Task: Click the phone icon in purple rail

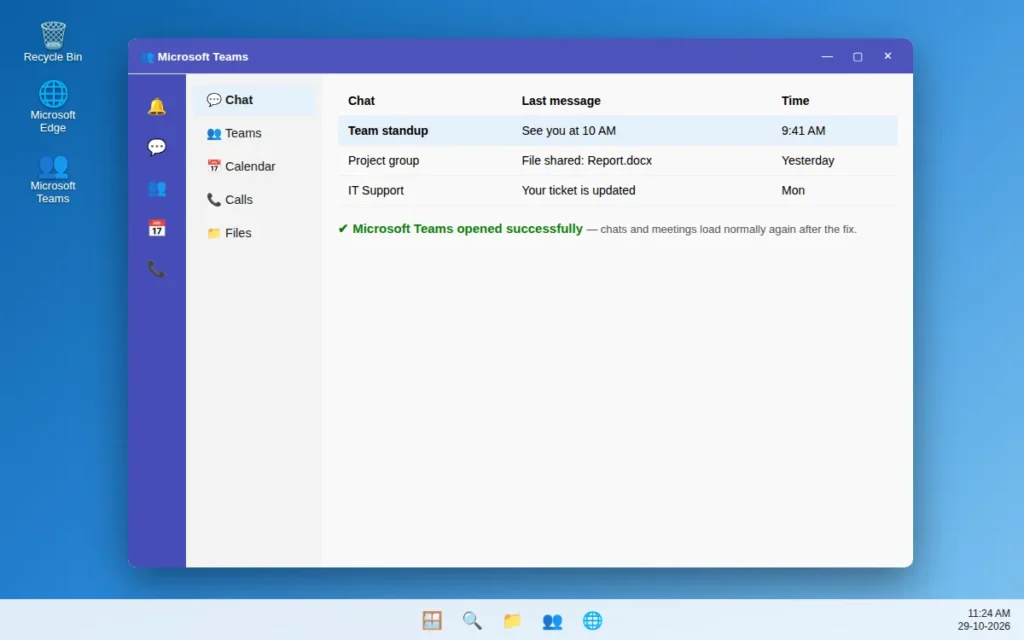Action: [157, 269]
